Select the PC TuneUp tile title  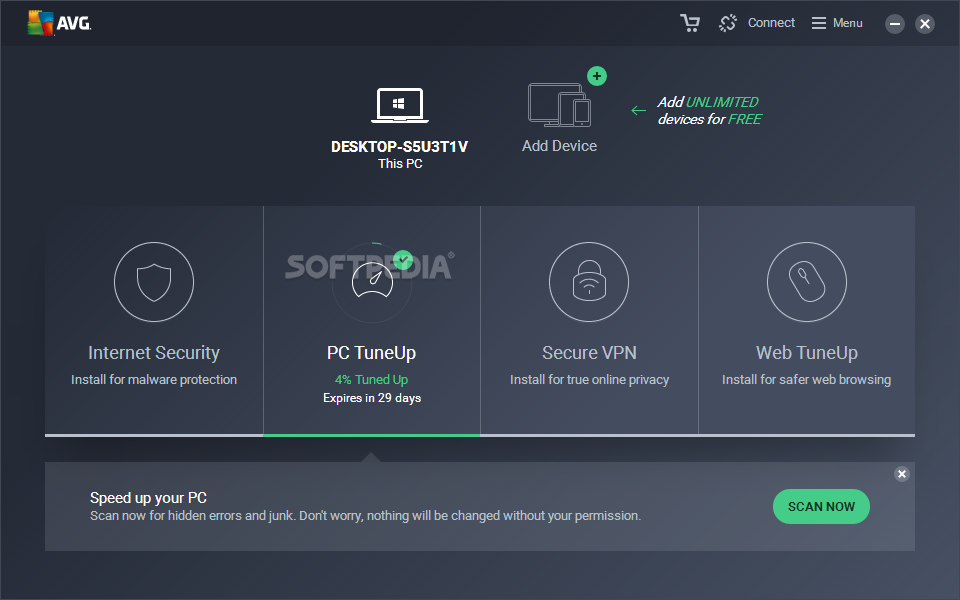click(x=372, y=353)
